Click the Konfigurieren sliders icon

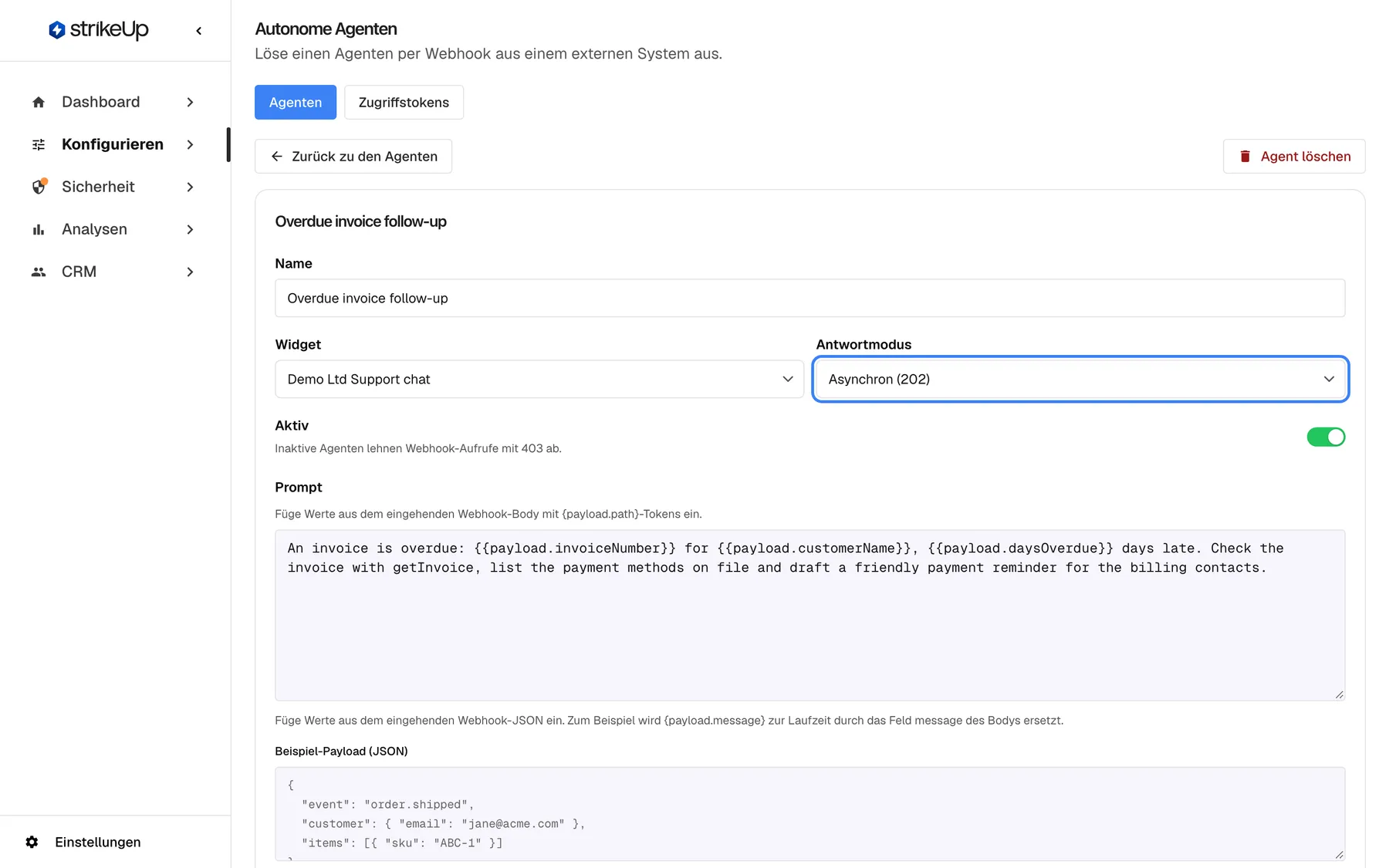[x=39, y=144]
